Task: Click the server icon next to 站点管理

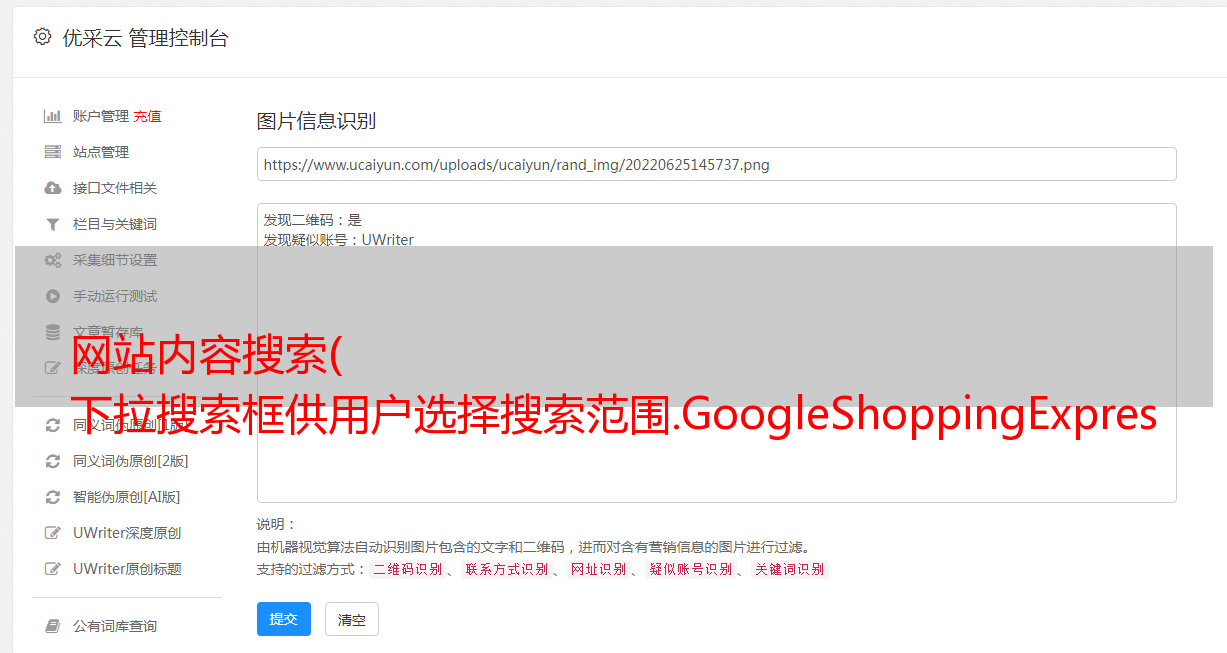Action: [x=53, y=152]
